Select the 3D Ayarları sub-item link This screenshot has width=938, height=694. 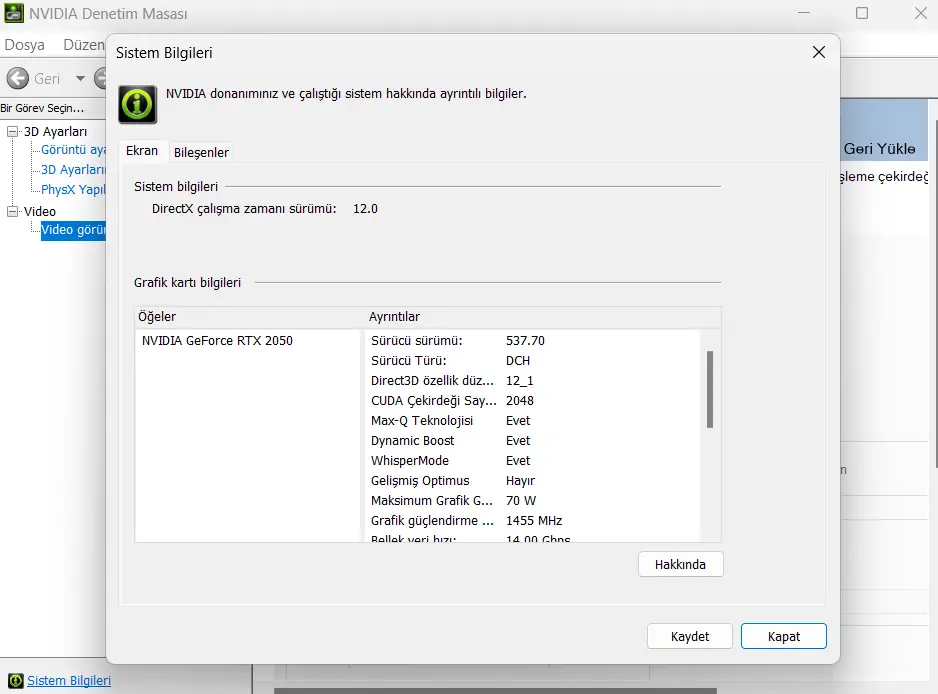click(x=73, y=170)
